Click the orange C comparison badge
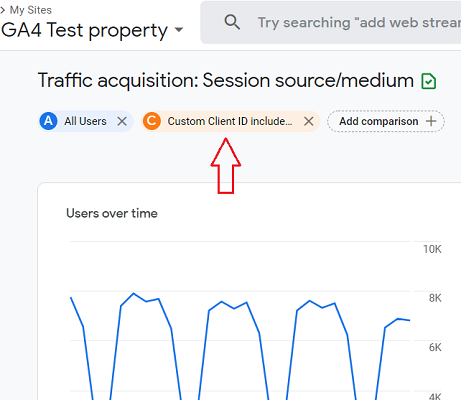Image resolution: width=461 pixels, height=400 pixels. [152, 121]
